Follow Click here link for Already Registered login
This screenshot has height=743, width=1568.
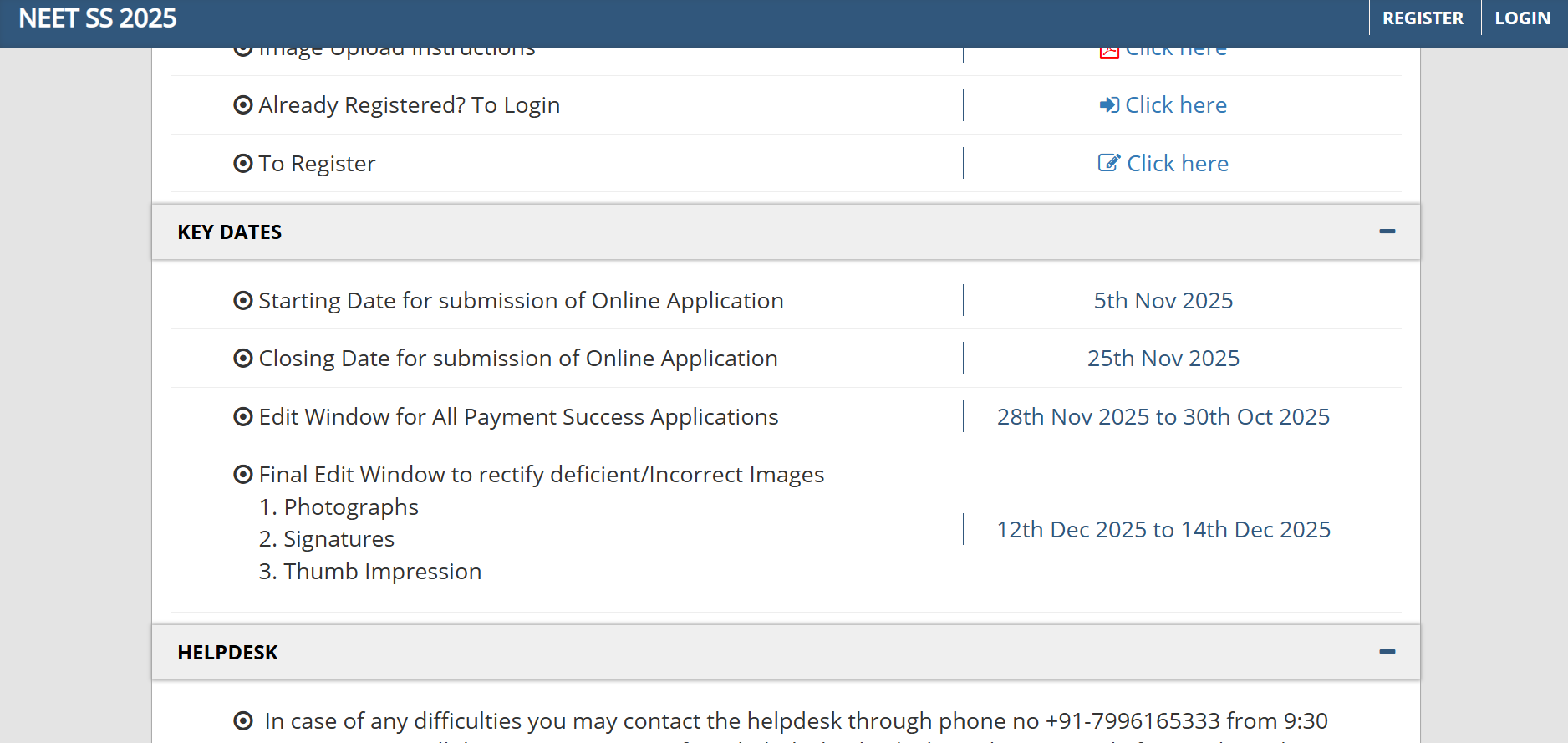point(1175,104)
